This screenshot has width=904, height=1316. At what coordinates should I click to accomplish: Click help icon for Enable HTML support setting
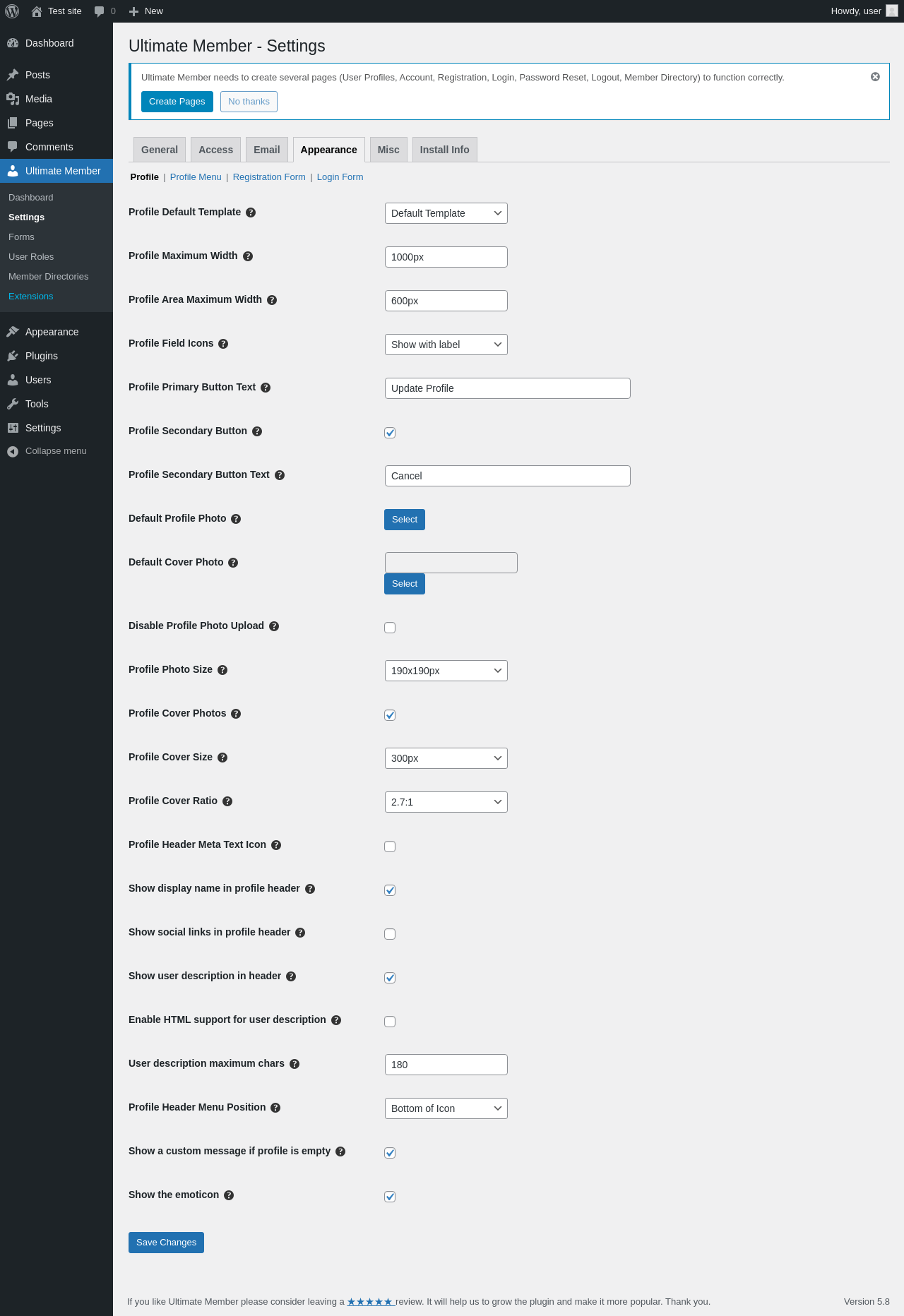point(336,1020)
